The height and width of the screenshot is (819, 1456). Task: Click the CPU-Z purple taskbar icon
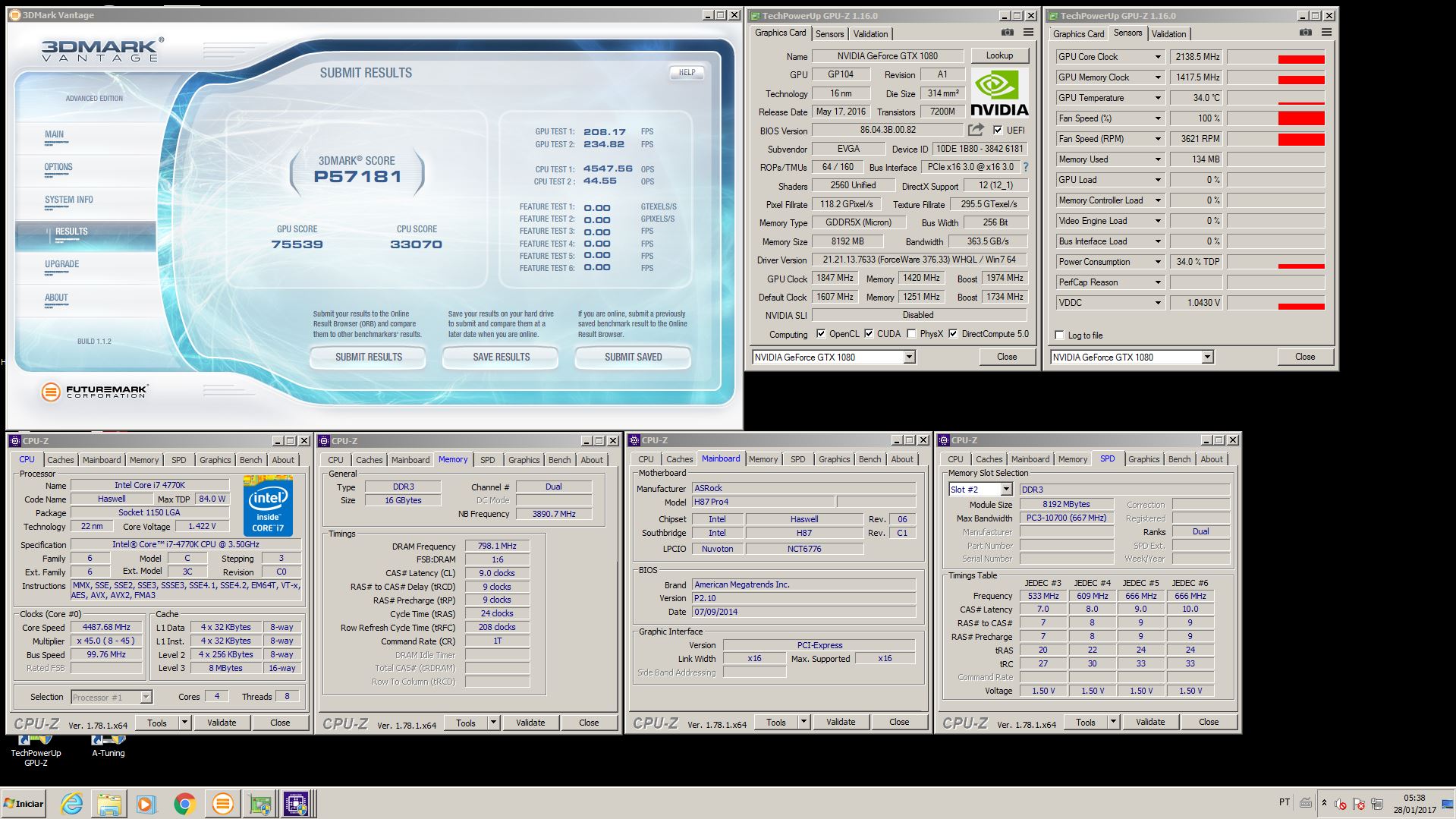[296, 804]
